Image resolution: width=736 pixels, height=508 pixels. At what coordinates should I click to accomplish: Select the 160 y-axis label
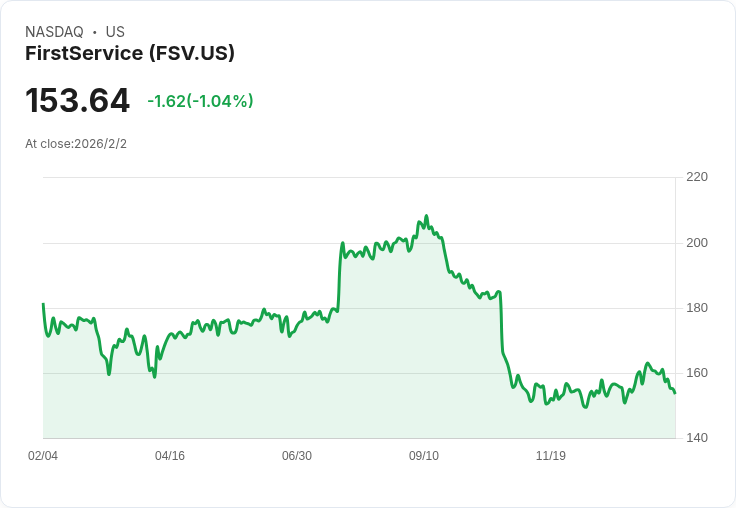696,373
